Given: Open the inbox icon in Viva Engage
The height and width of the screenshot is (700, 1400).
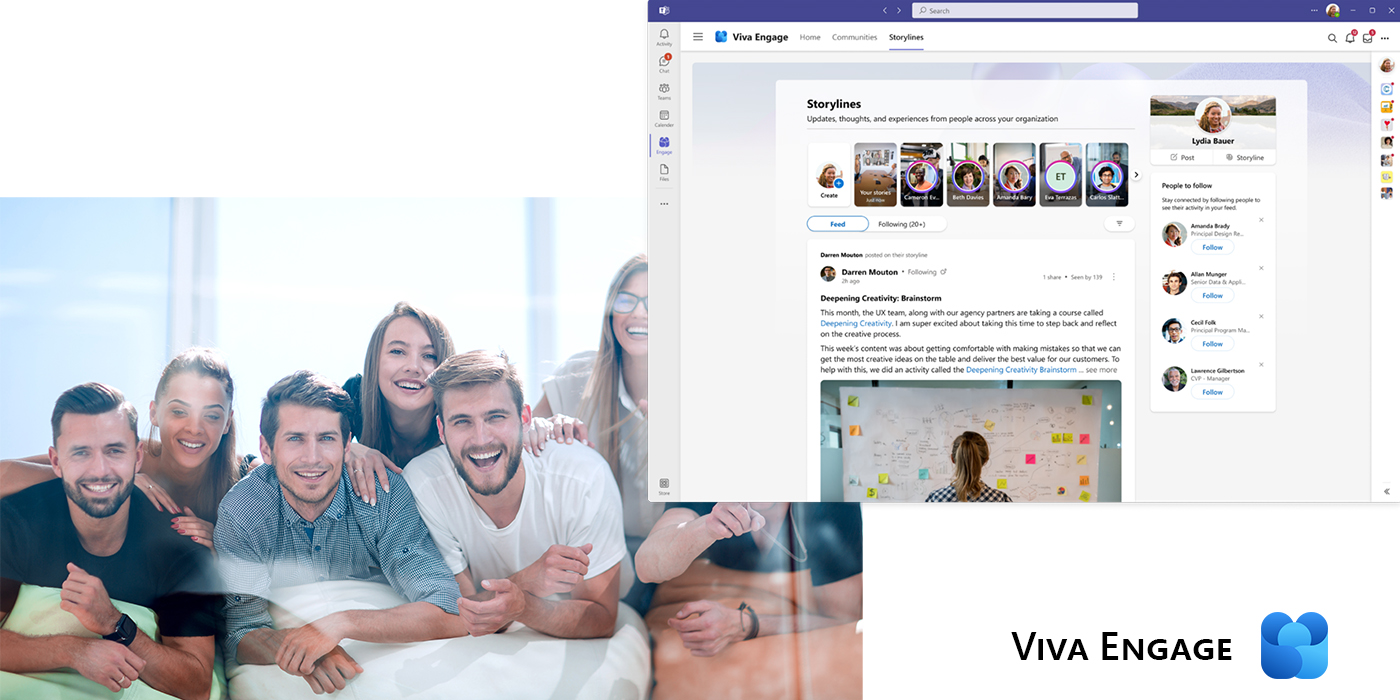Looking at the screenshot, I should tap(1367, 38).
